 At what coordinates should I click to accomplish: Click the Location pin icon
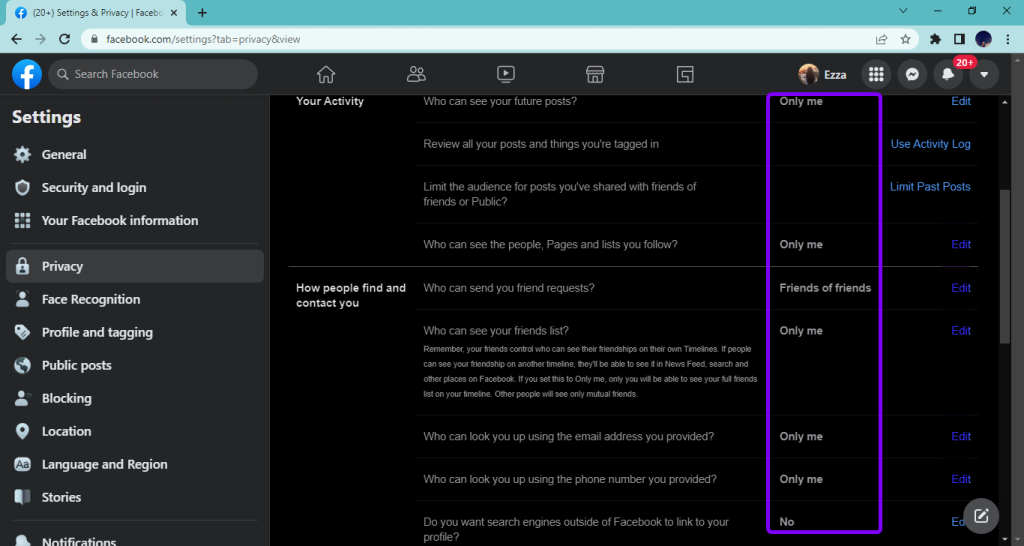23,431
